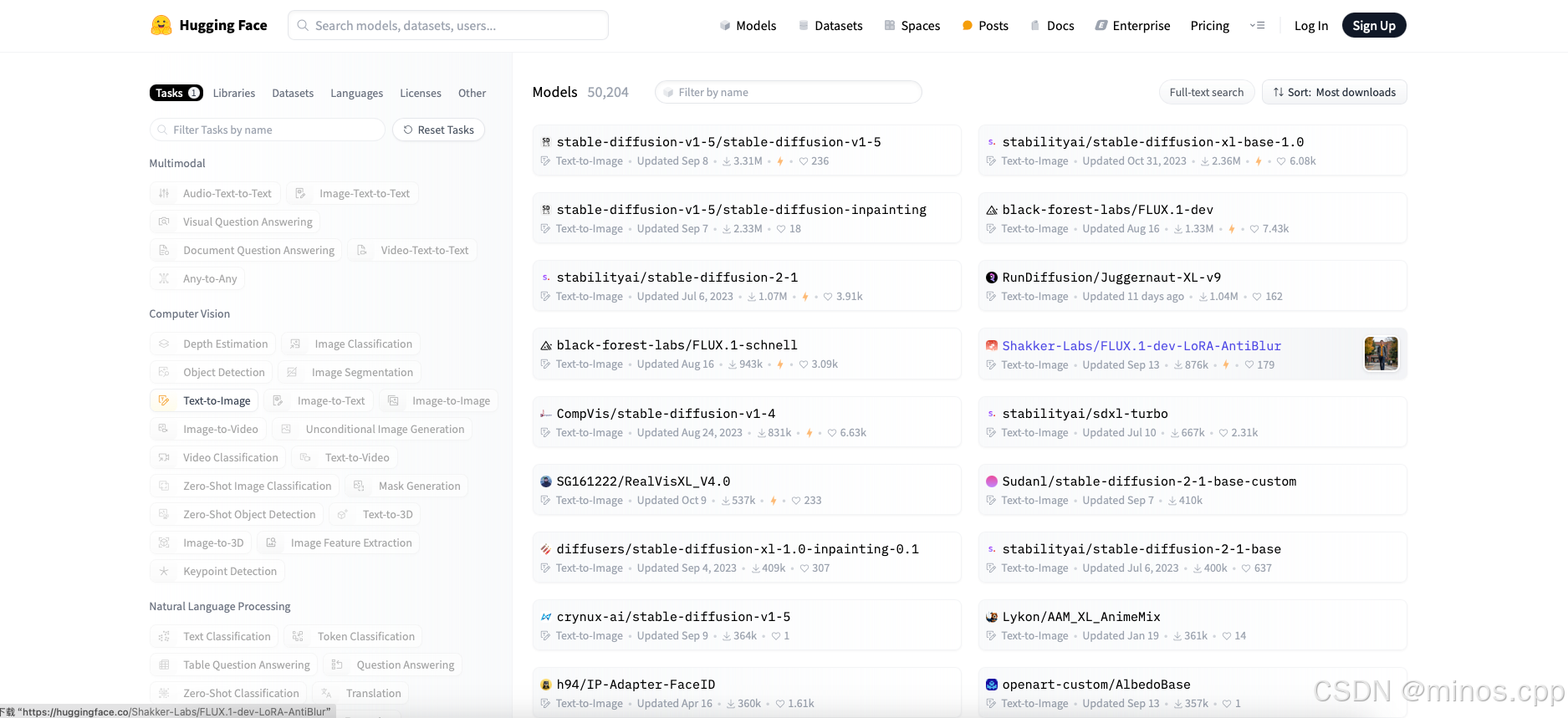The image size is (1568, 718).
Task: Click the Text-to-Video task icon
Action: tap(305, 457)
